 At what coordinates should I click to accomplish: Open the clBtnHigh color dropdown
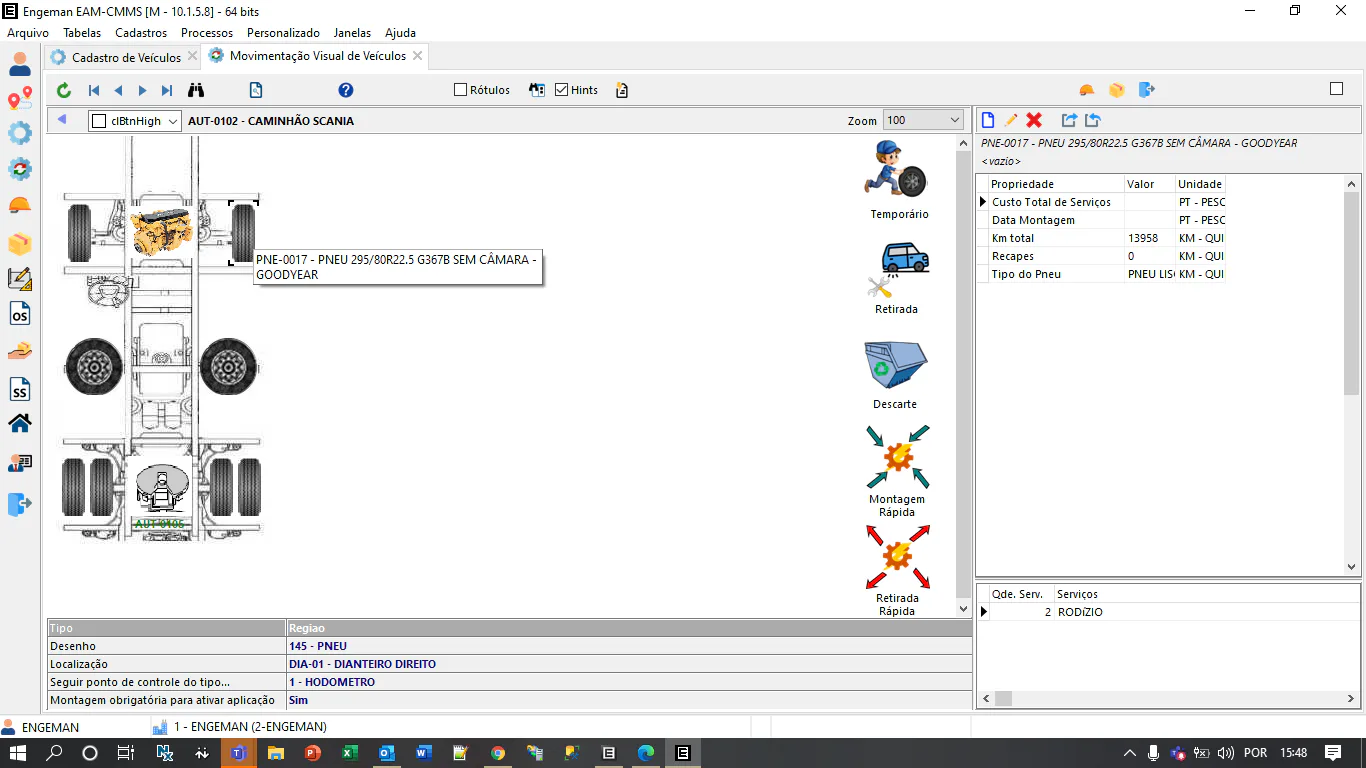172,121
